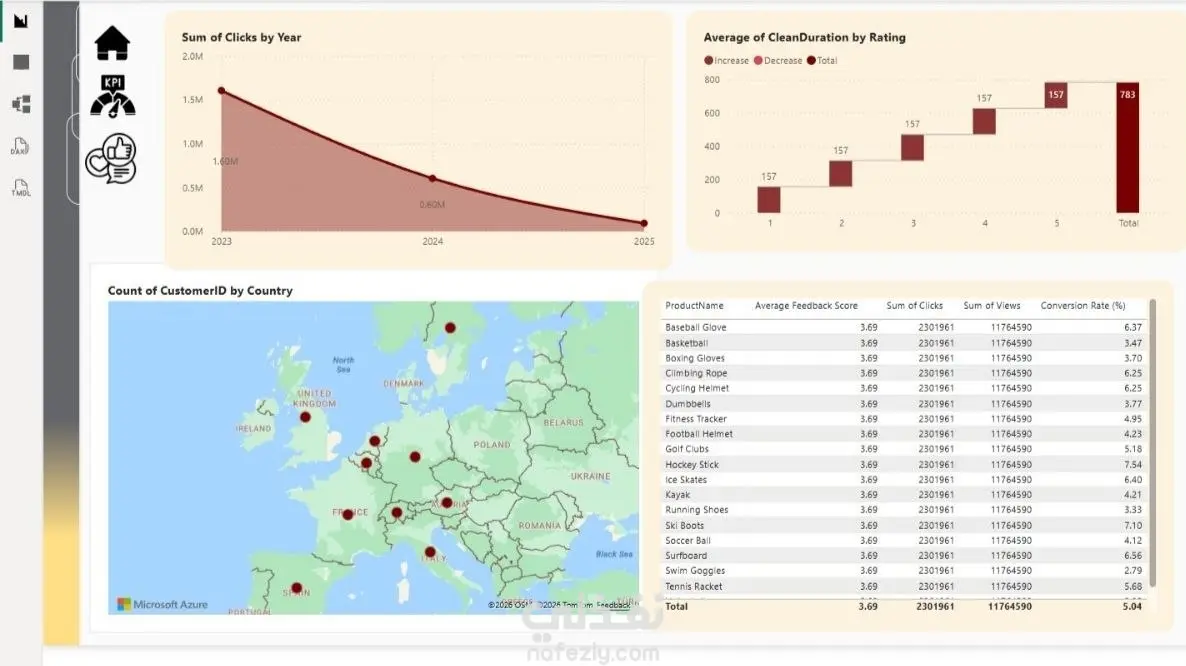1186x666 pixels.
Task: Open the KPI page navigation icon
Action: pos(113,96)
